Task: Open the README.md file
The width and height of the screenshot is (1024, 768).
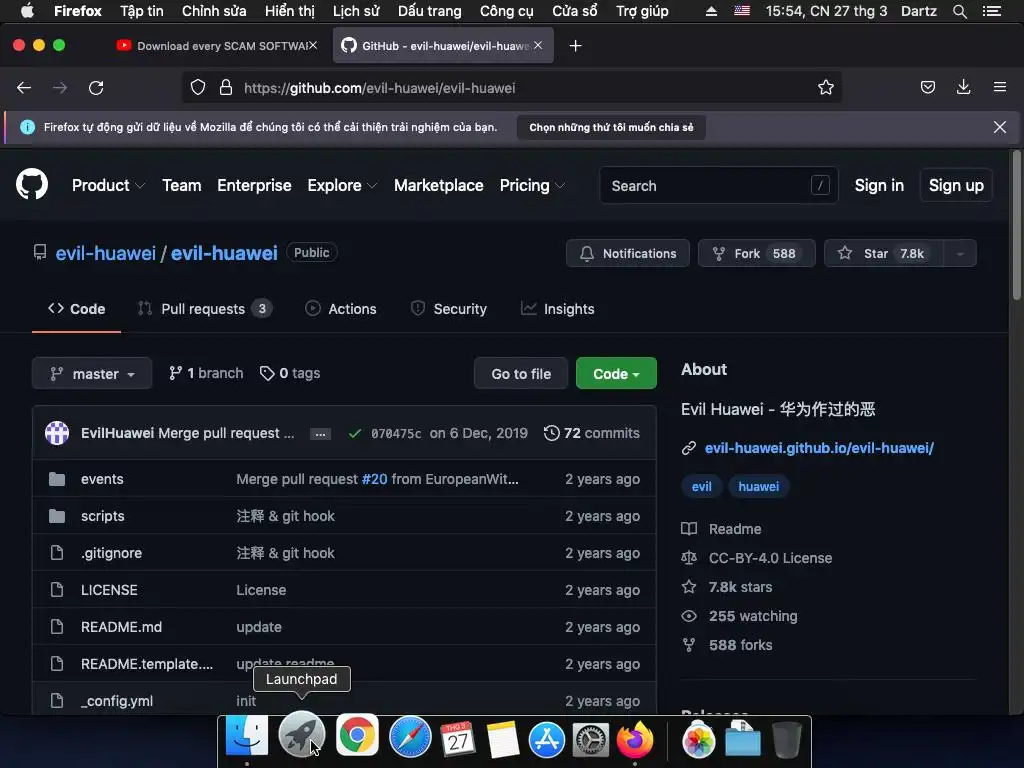Action: pyautogui.click(x=121, y=627)
